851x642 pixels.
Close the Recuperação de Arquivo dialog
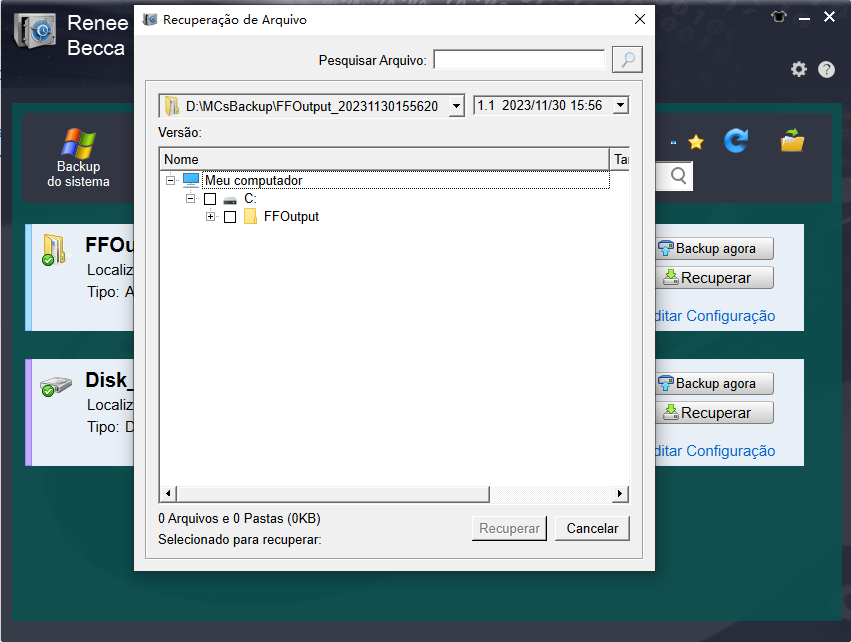pyautogui.click(x=640, y=20)
